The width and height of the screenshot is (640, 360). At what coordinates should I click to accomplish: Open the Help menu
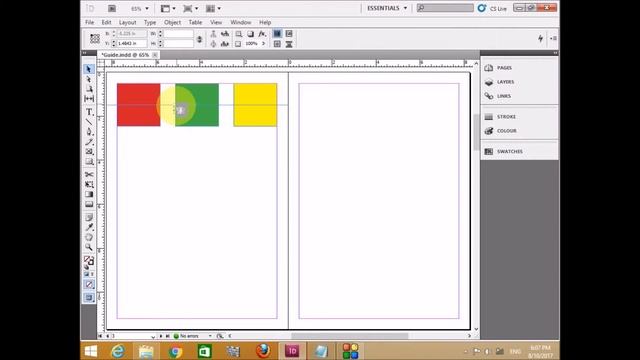[x=265, y=22]
